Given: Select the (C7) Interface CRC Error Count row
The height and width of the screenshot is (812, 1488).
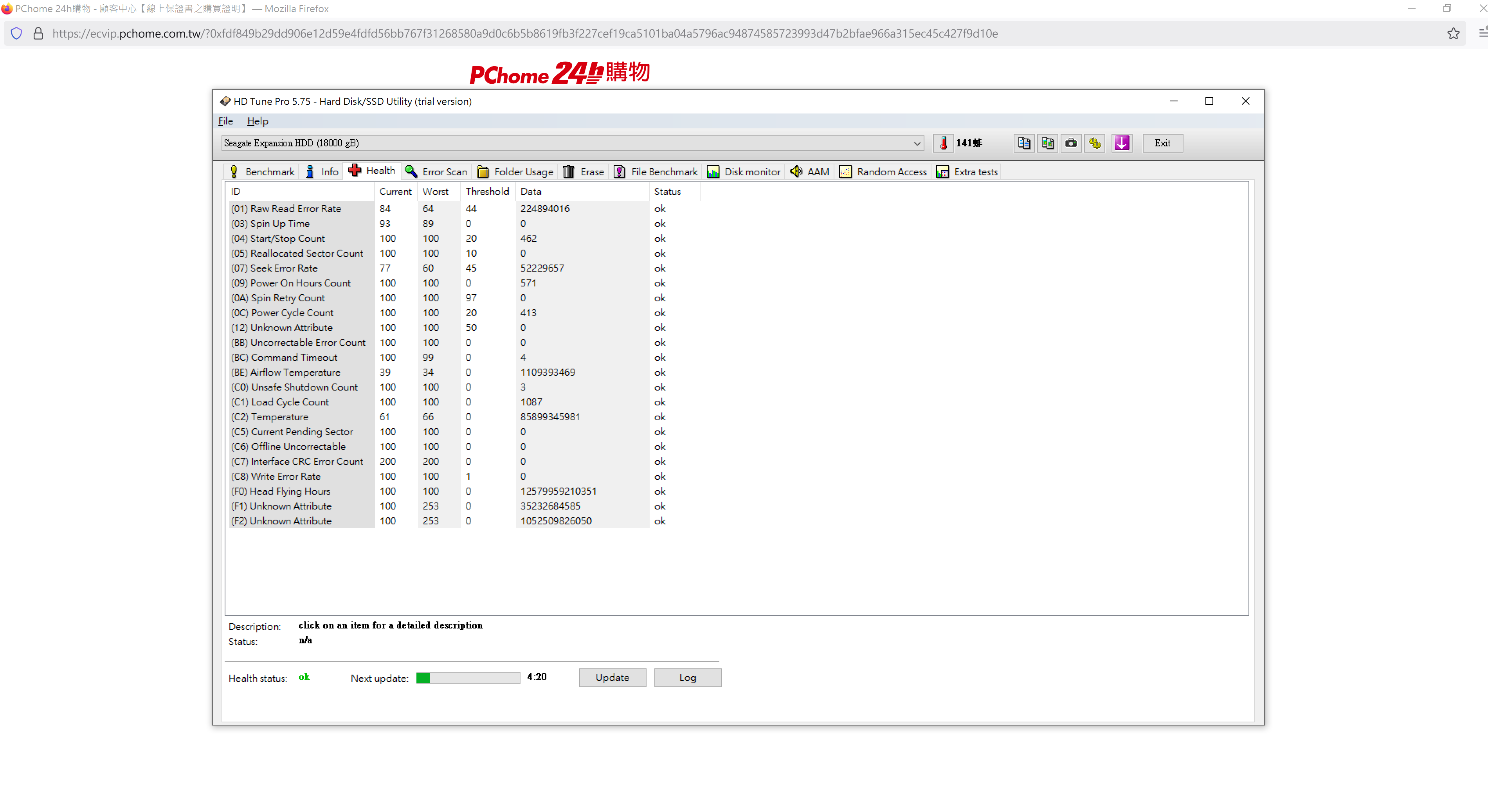Looking at the screenshot, I should point(465,461).
